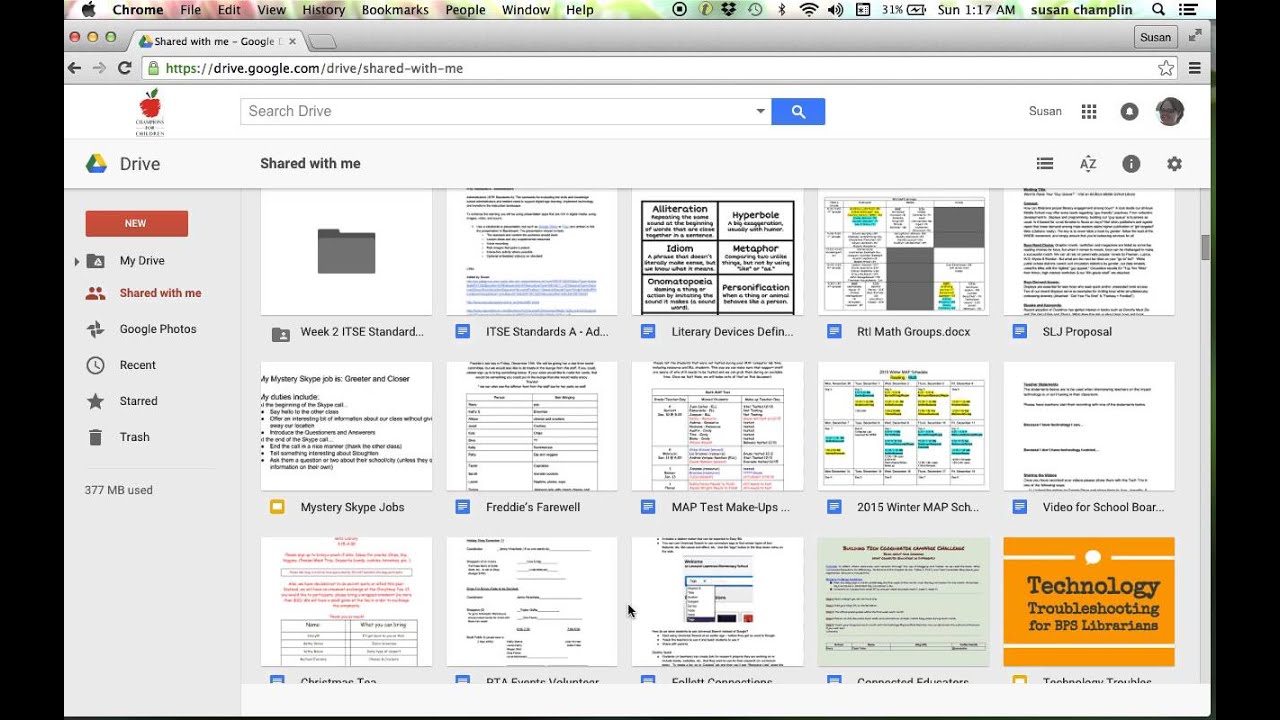Screen dimensions: 1280x720
Task: Open Mystery Skype Jobs thumbnail
Action: tap(347, 427)
